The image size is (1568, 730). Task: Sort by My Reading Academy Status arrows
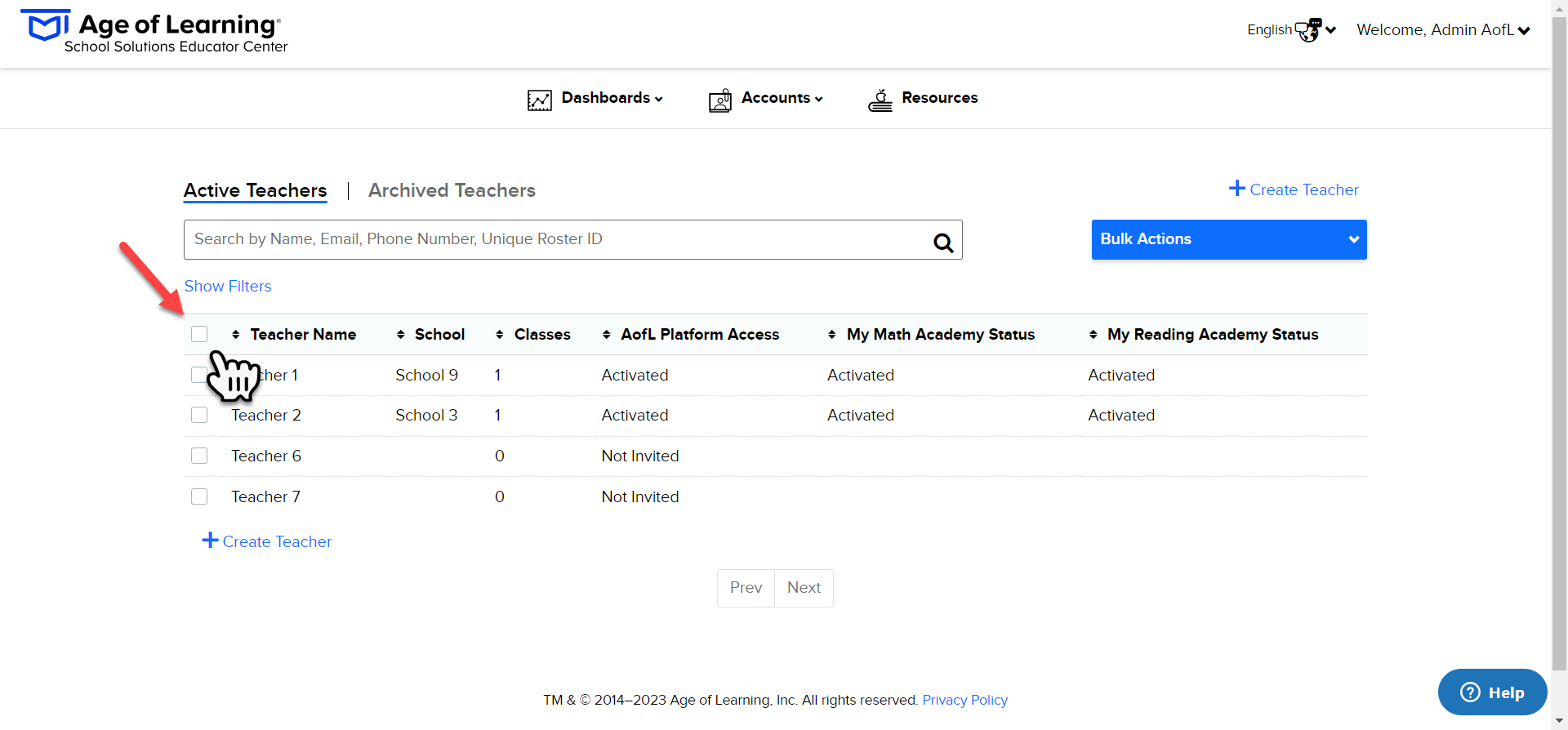1094,334
